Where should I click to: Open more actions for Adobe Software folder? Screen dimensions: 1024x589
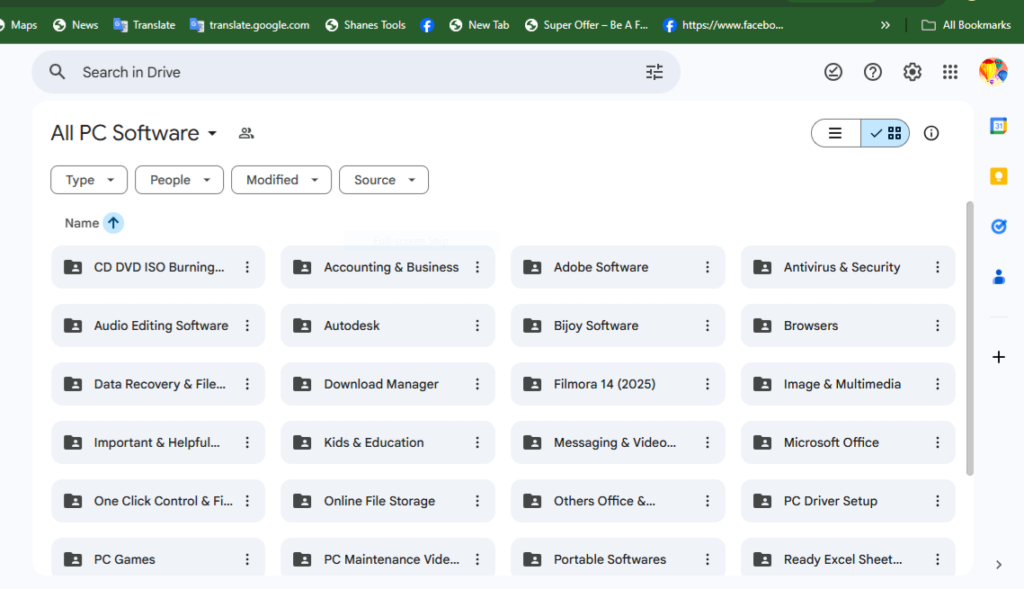pos(707,267)
